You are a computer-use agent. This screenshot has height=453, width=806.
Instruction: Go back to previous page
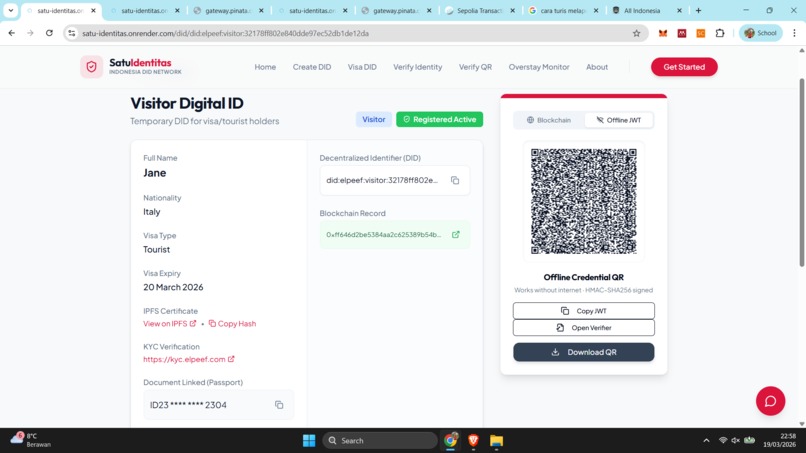click(11, 33)
